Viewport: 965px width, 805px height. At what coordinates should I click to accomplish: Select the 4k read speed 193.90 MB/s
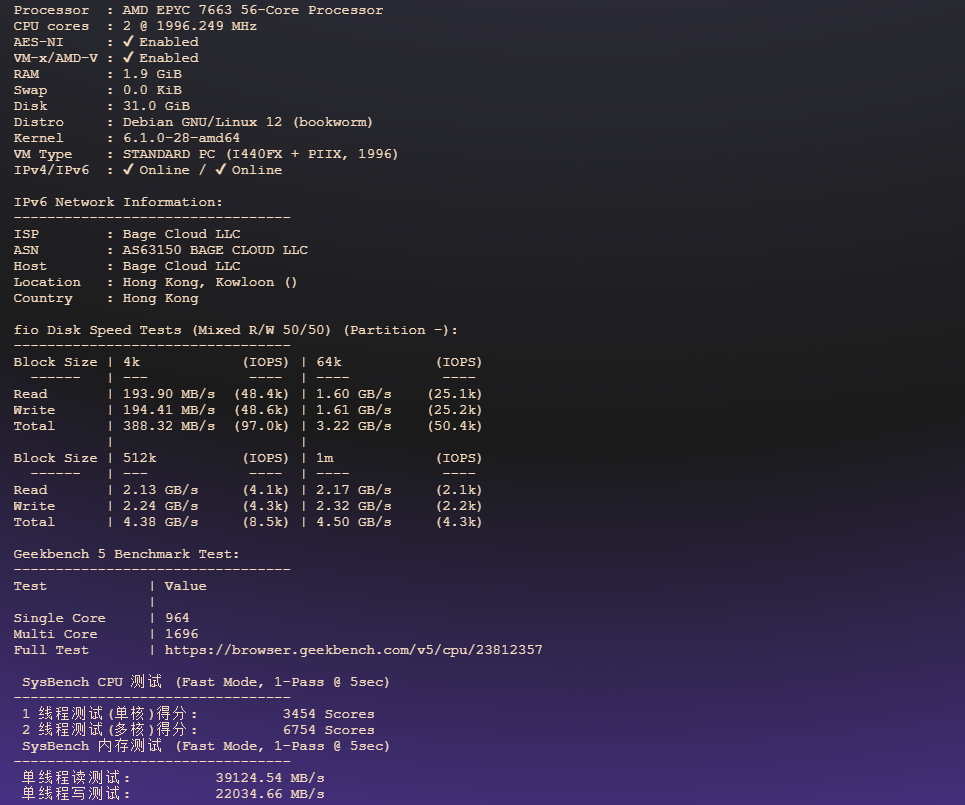click(168, 394)
